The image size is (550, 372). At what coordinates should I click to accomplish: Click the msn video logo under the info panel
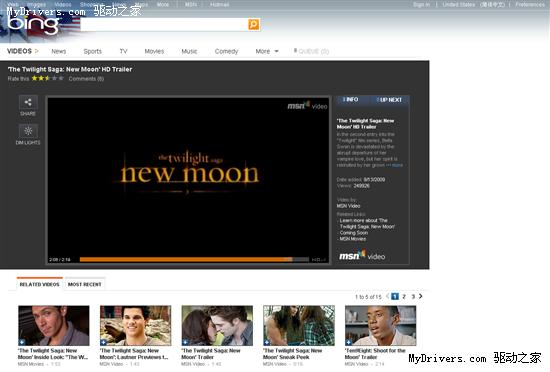tap(362, 255)
